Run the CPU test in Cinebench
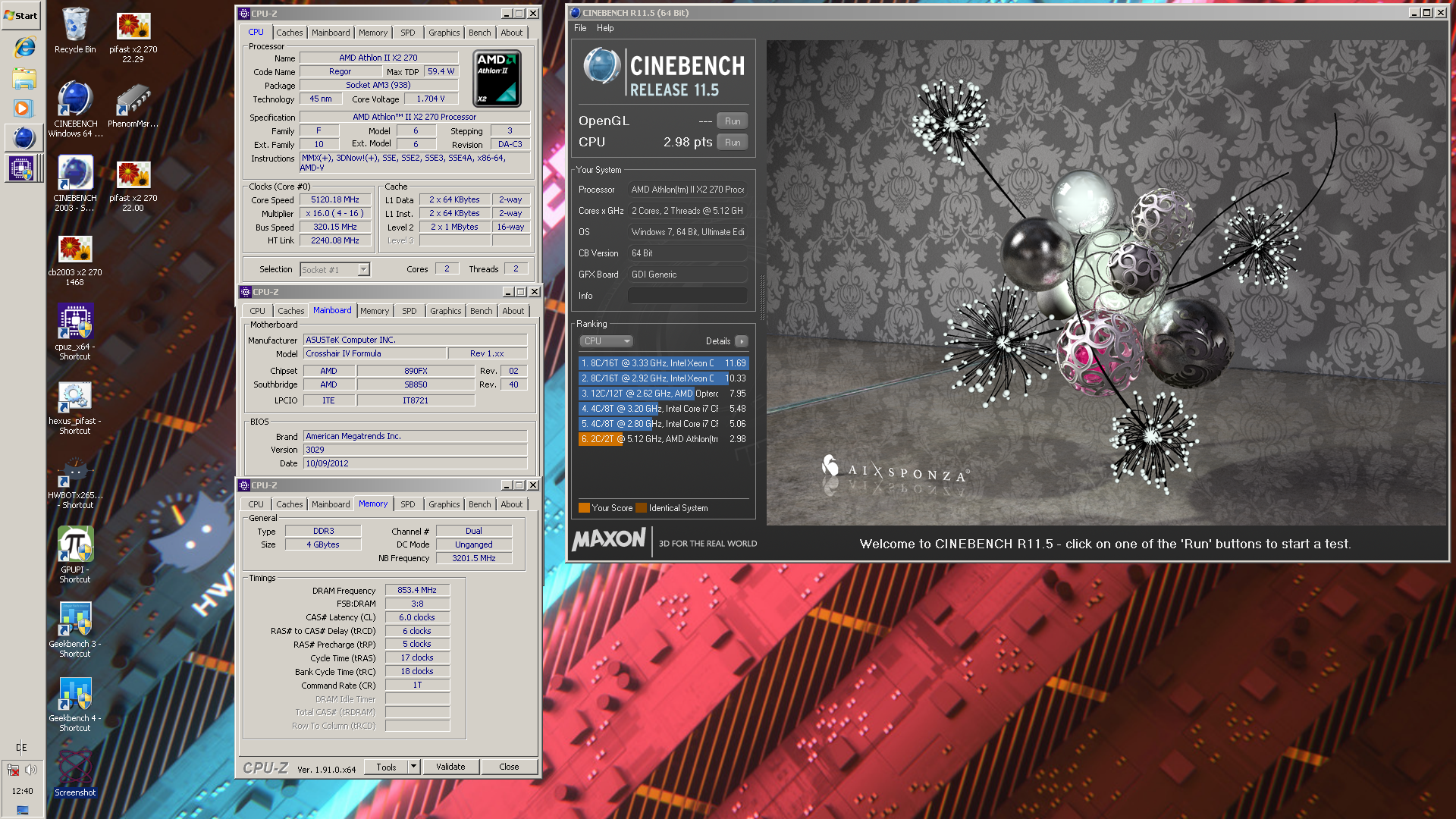 tap(733, 143)
